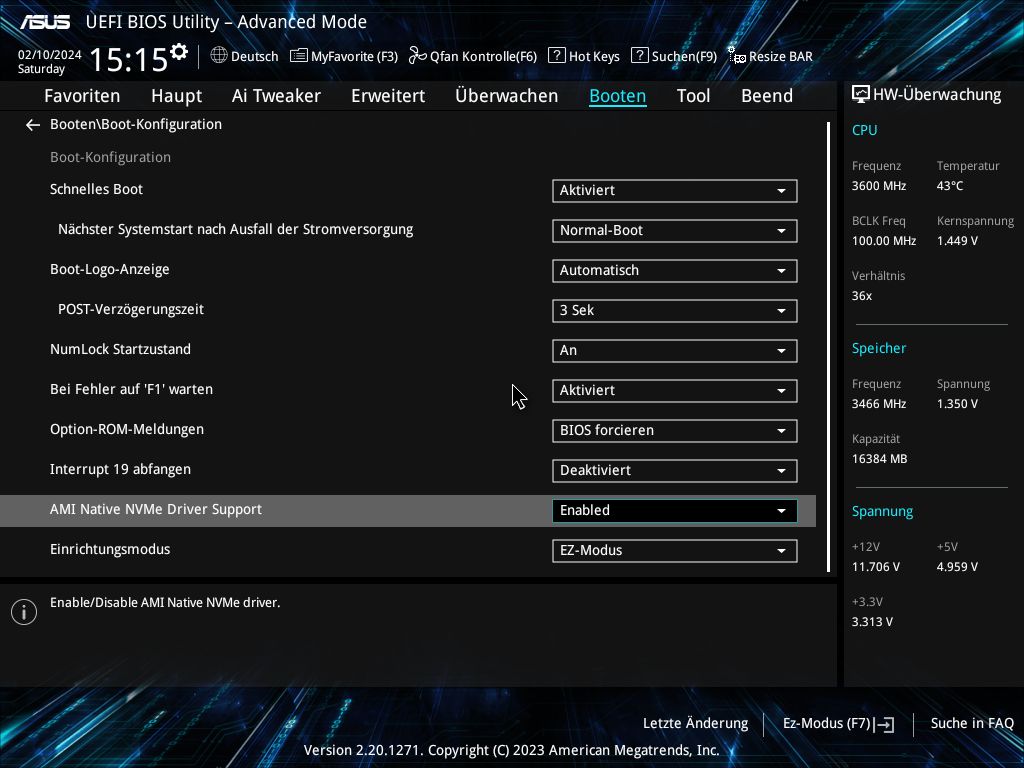
Task: Click the Option-ROM-Meldungen label
Action: (x=127, y=430)
